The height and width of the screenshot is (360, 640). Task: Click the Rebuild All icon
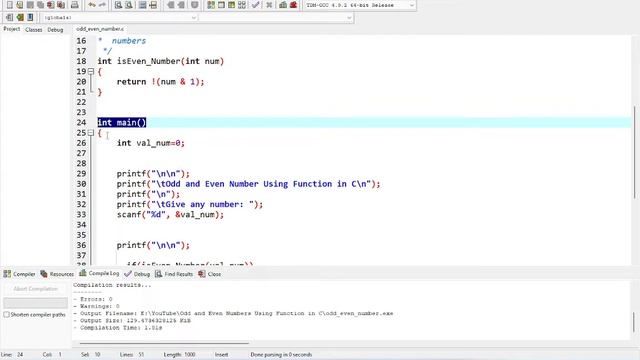tap(242, 5)
